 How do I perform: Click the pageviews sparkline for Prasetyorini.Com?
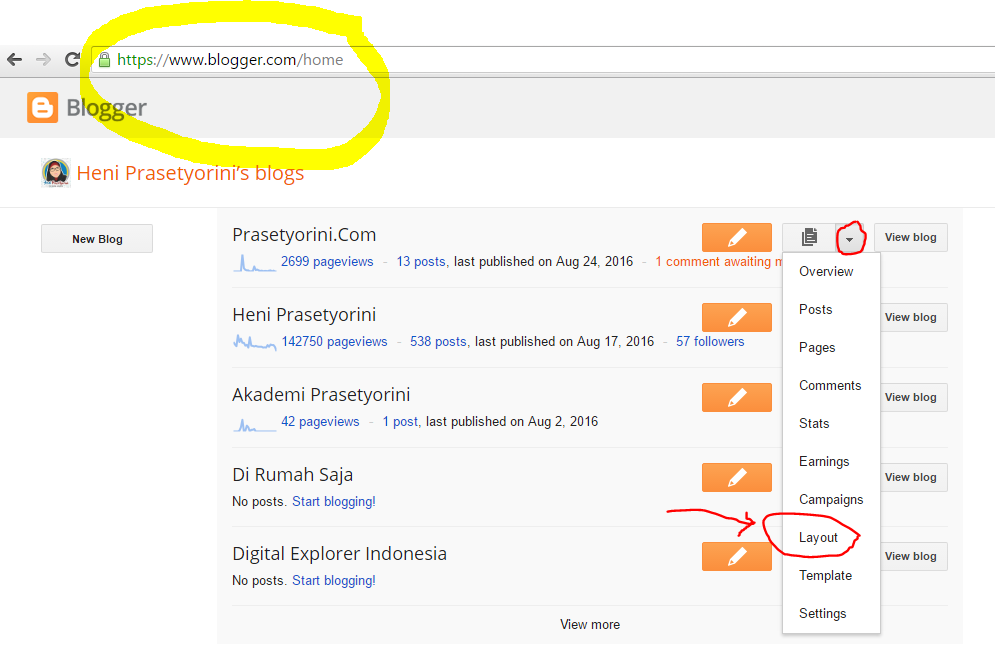254,263
